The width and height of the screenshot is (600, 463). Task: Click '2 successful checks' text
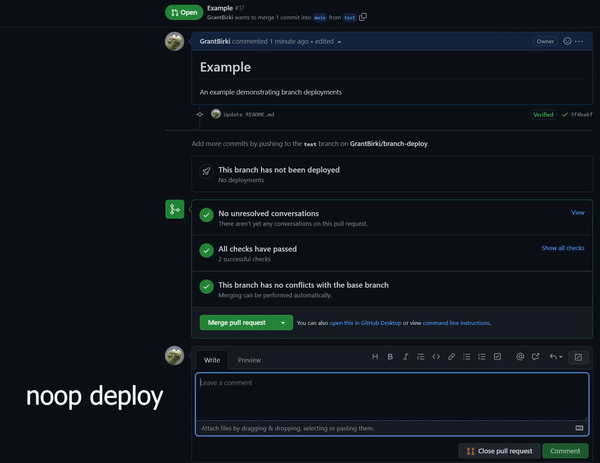pyautogui.click(x=245, y=259)
